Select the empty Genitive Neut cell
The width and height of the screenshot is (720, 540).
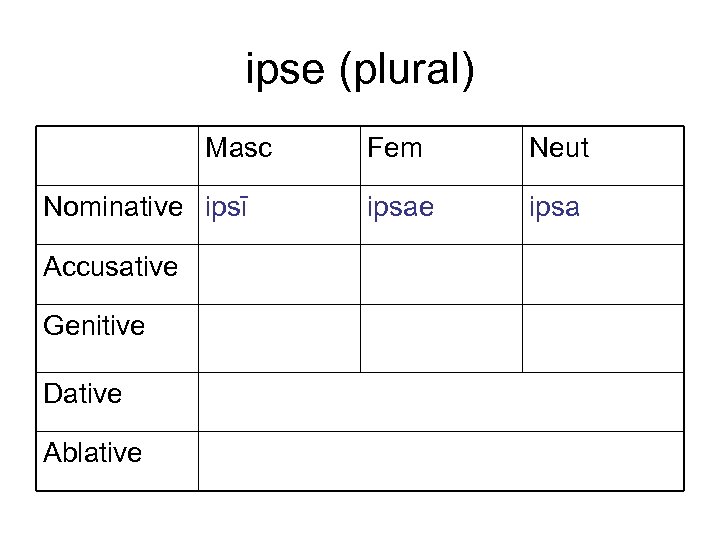603,338
